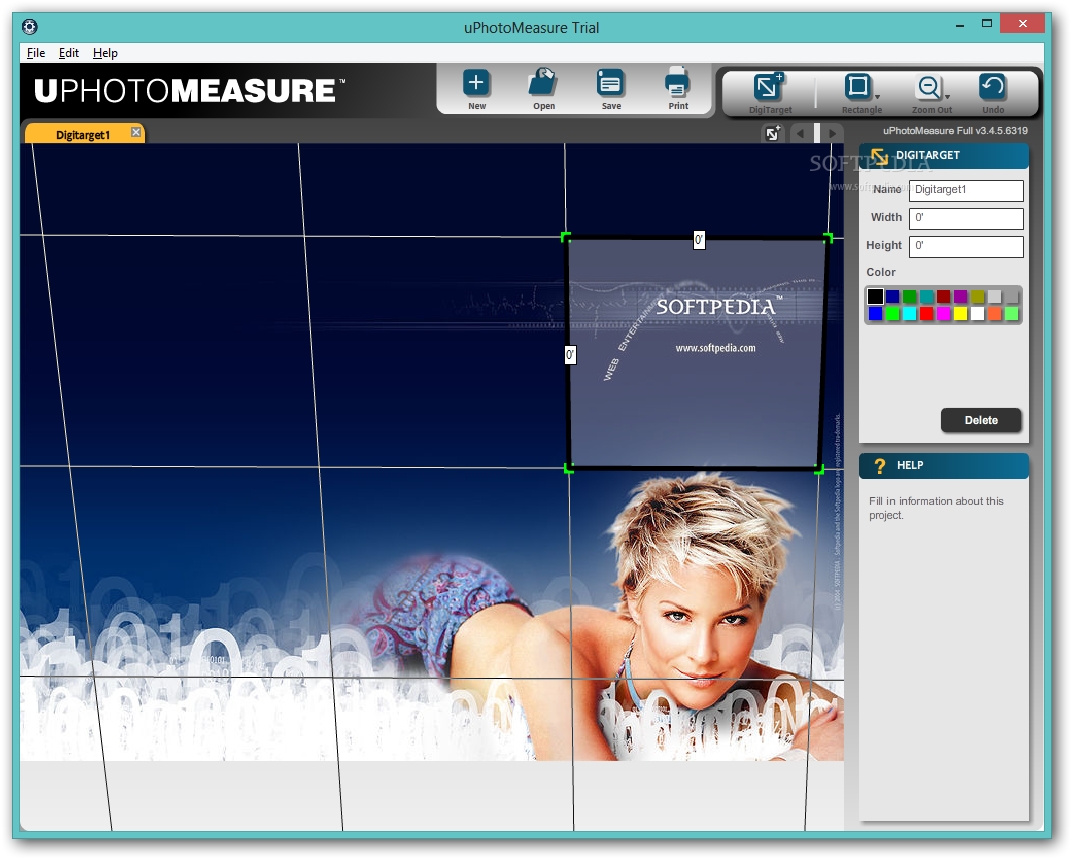The width and height of the screenshot is (1072, 859).
Task: Pick the light green swatch
Action: point(1012,313)
